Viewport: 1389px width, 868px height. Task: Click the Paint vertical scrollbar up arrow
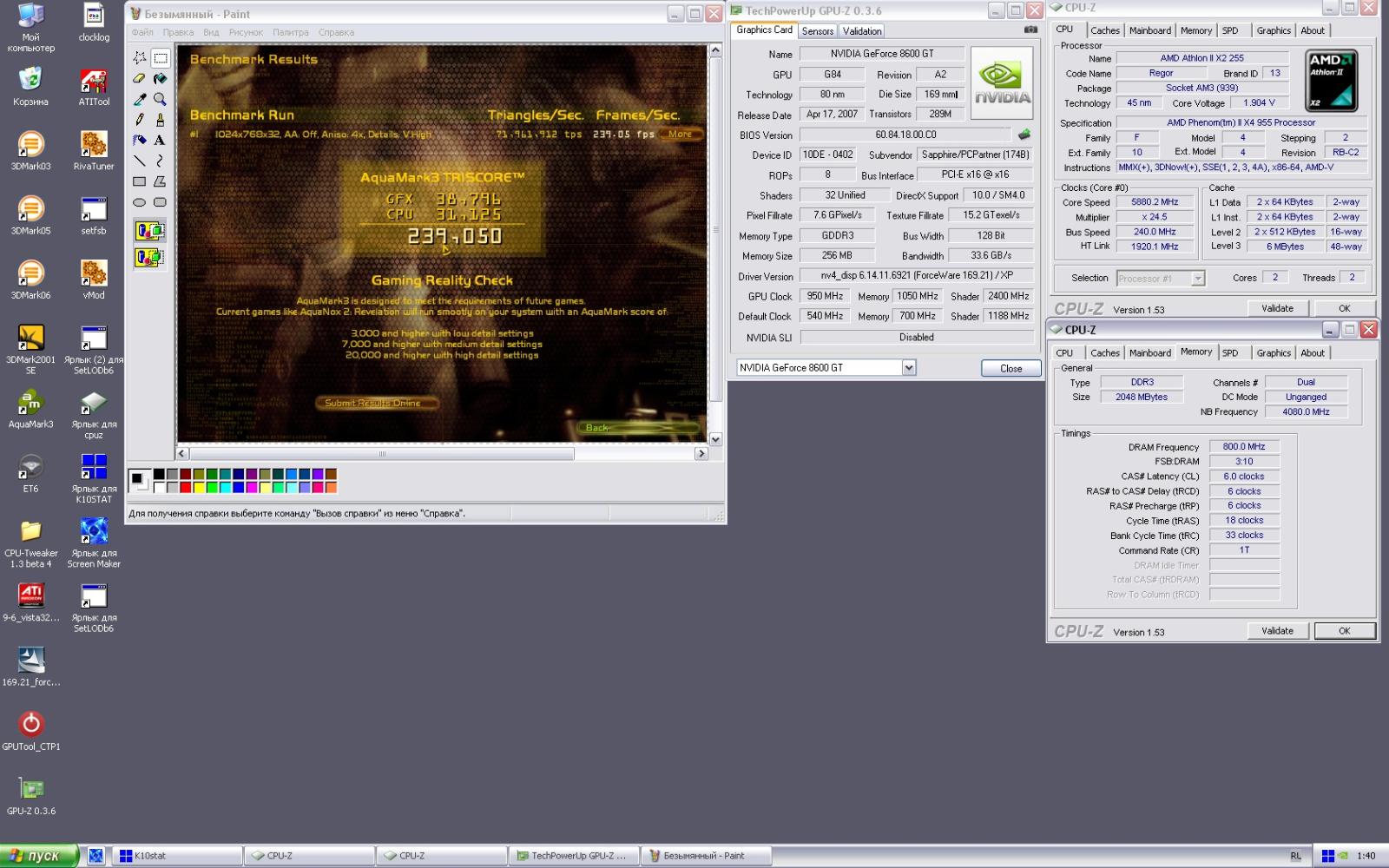(715, 50)
